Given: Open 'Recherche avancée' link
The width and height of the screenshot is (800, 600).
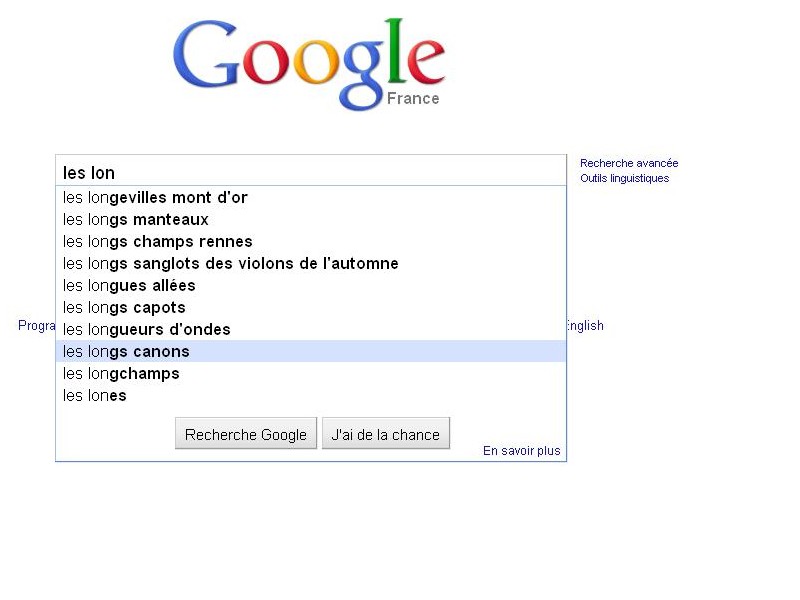Looking at the screenshot, I should [x=629, y=163].
